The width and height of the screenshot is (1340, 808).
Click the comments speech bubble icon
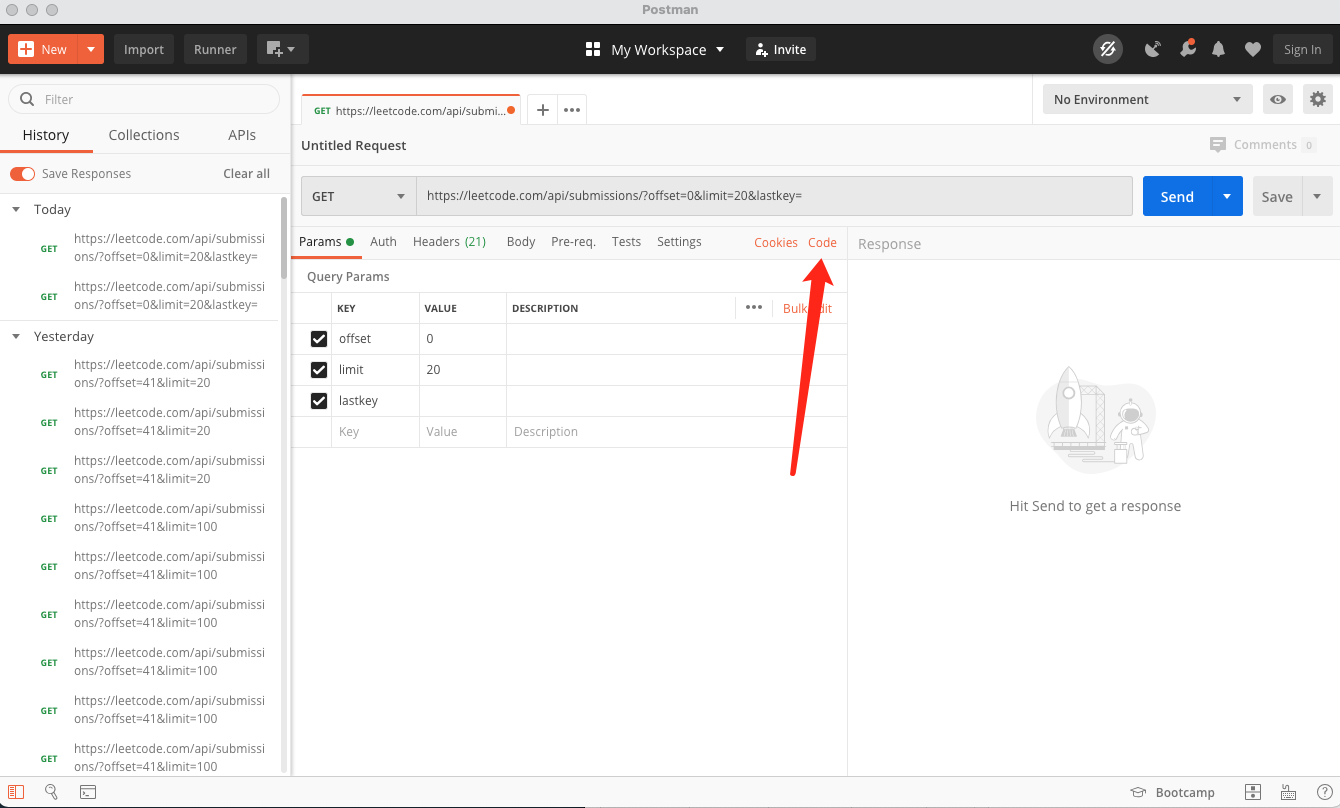tap(1217, 145)
